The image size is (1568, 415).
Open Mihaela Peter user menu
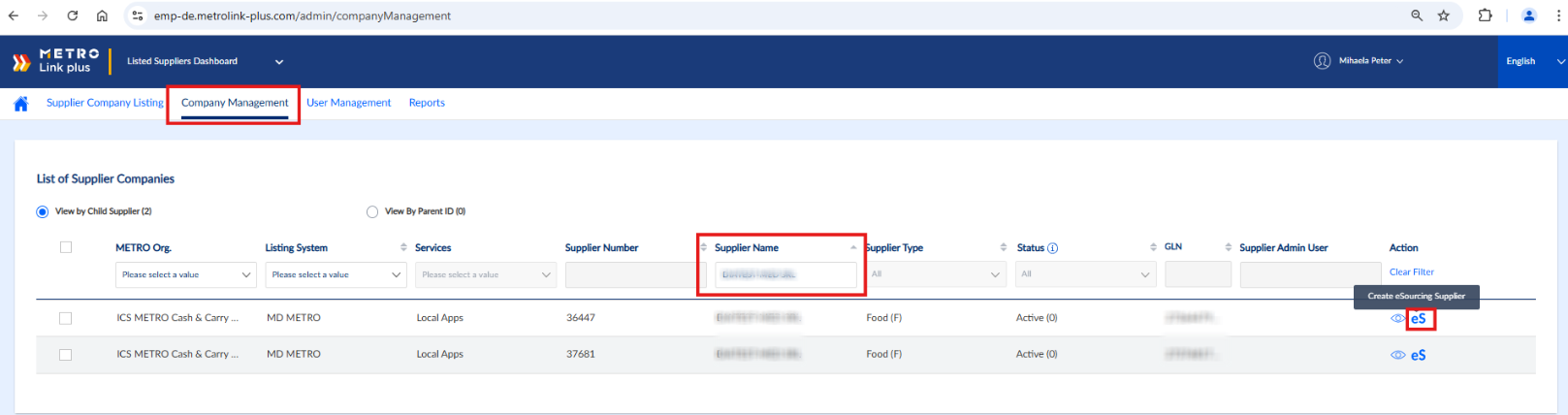[x=1370, y=61]
